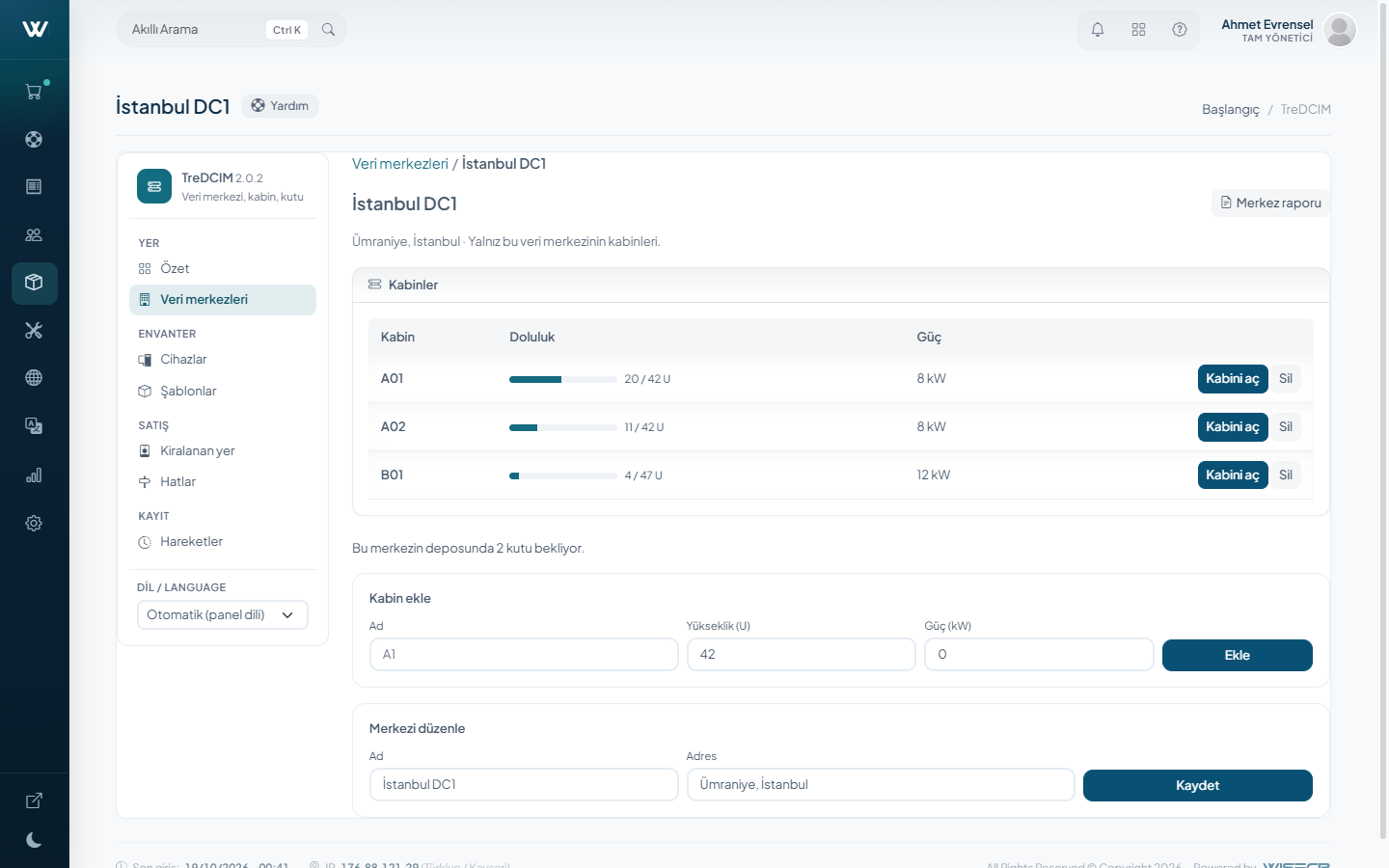Viewport: 1389px width, 868px height.
Task: Open Hareketler log menu item
Action: tap(223, 542)
